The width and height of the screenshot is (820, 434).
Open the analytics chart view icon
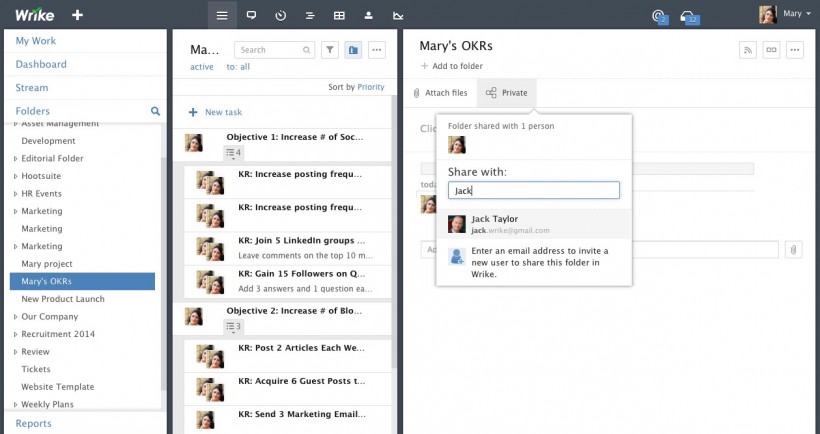(x=398, y=15)
